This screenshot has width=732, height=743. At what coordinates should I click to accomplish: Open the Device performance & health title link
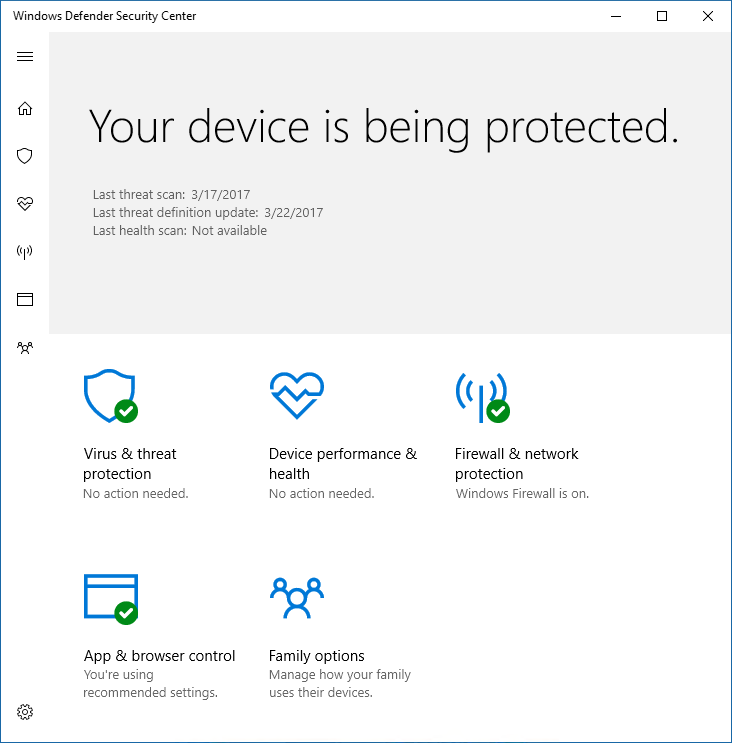[x=342, y=464]
